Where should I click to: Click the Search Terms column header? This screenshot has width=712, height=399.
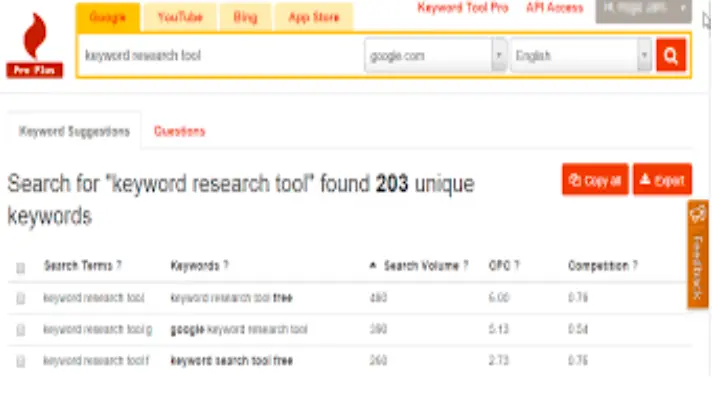[x=83, y=266]
